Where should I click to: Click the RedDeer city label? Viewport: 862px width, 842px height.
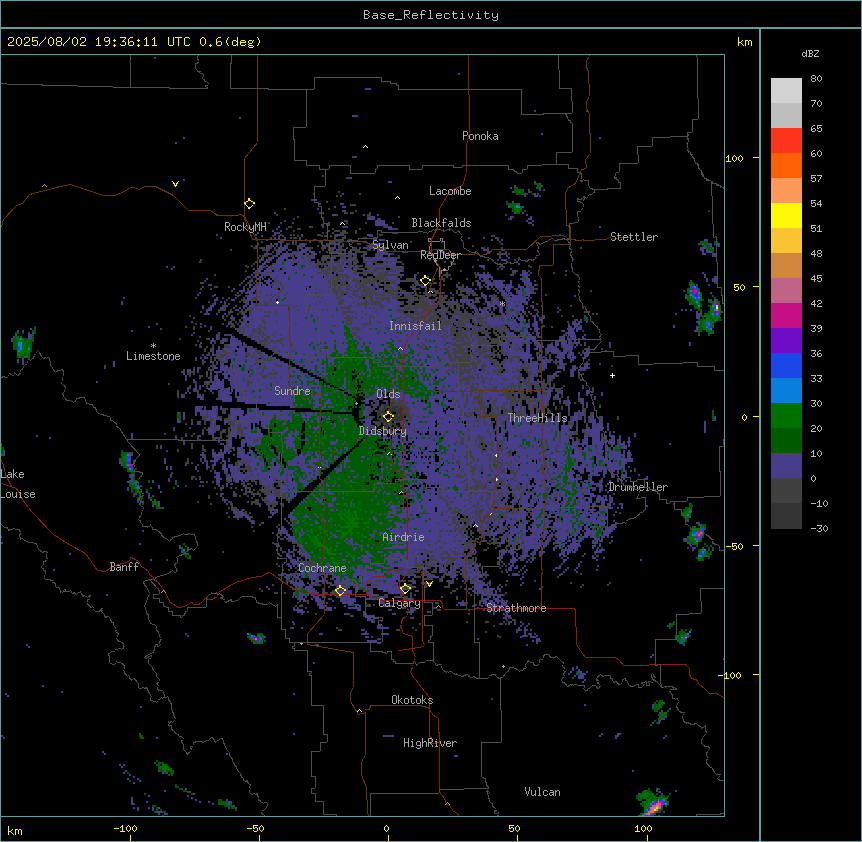pyautogui.click(x=440, y=255)
